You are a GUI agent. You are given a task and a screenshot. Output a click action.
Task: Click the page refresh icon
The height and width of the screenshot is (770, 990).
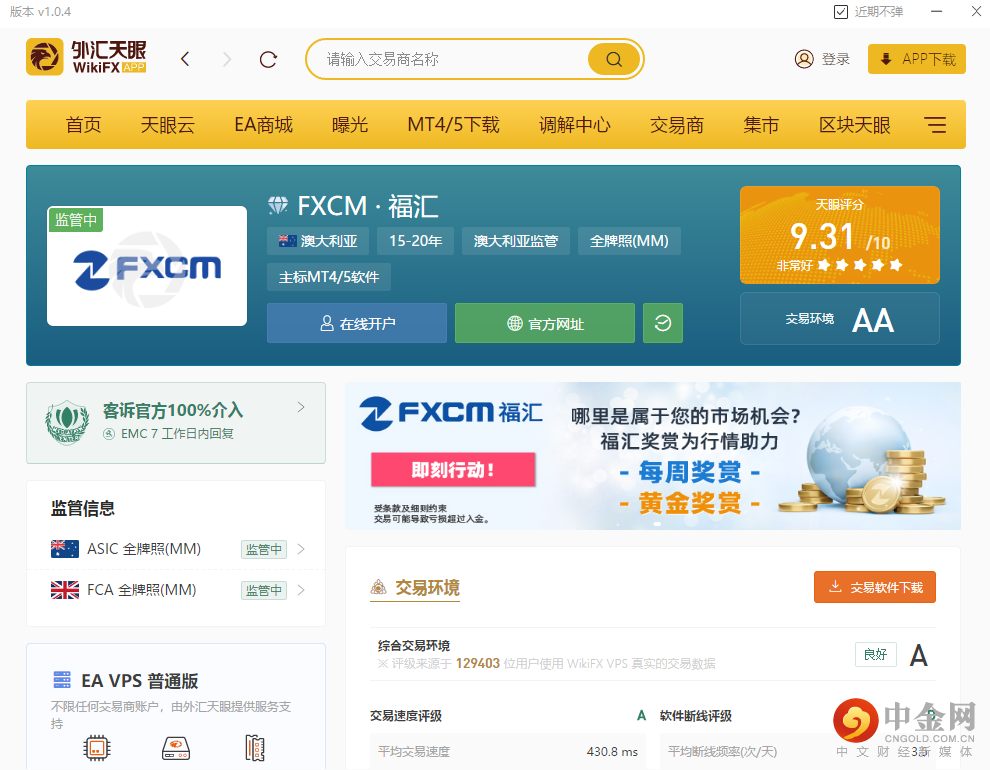(x=268, y=59)
